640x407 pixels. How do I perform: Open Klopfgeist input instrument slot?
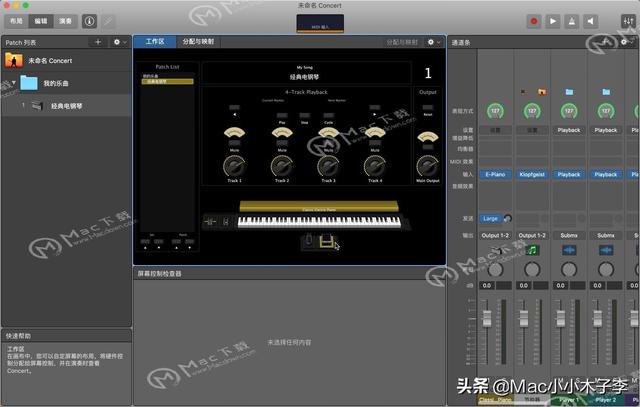point(532,174)
